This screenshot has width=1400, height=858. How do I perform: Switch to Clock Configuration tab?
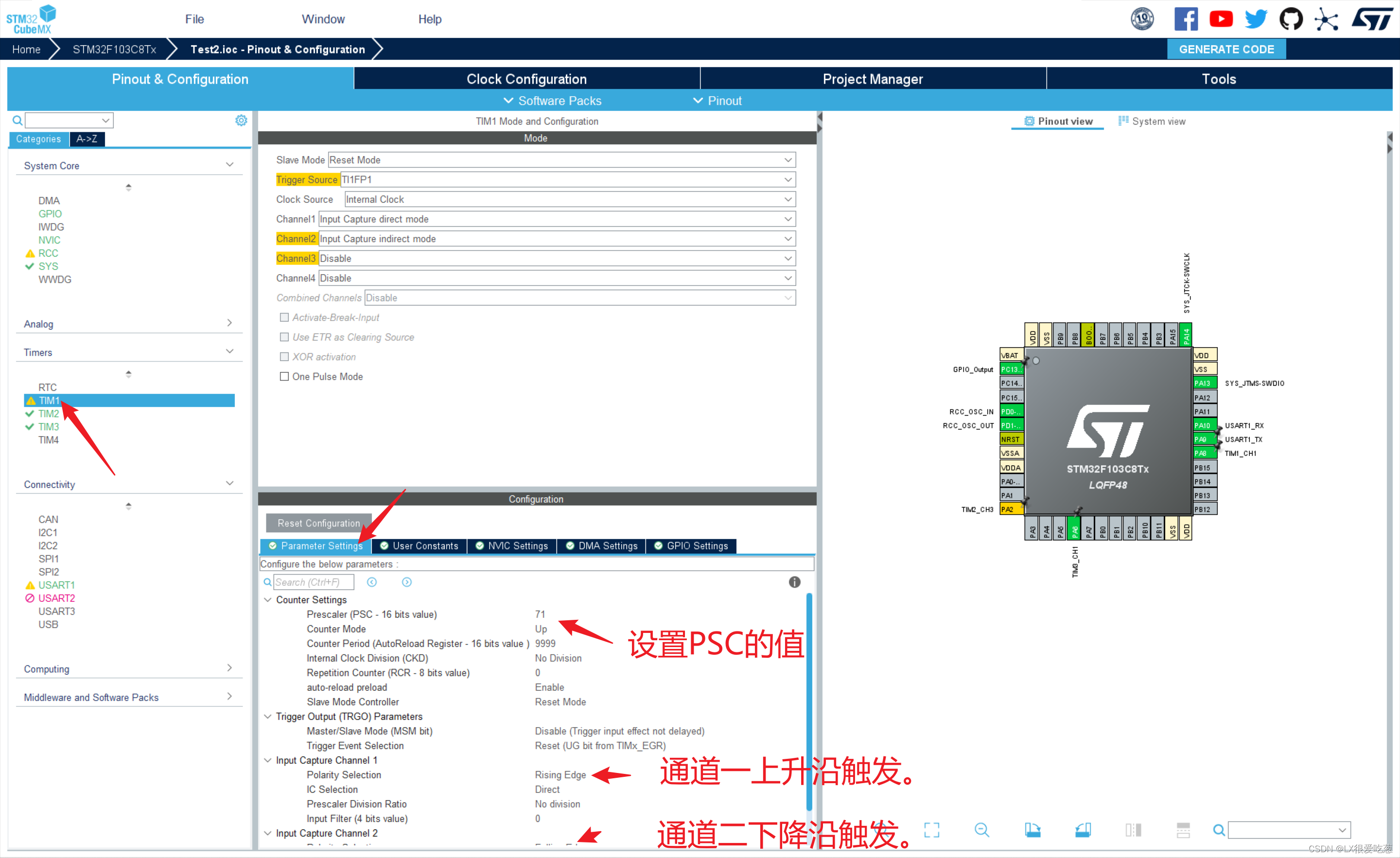(x=527, y=80)
